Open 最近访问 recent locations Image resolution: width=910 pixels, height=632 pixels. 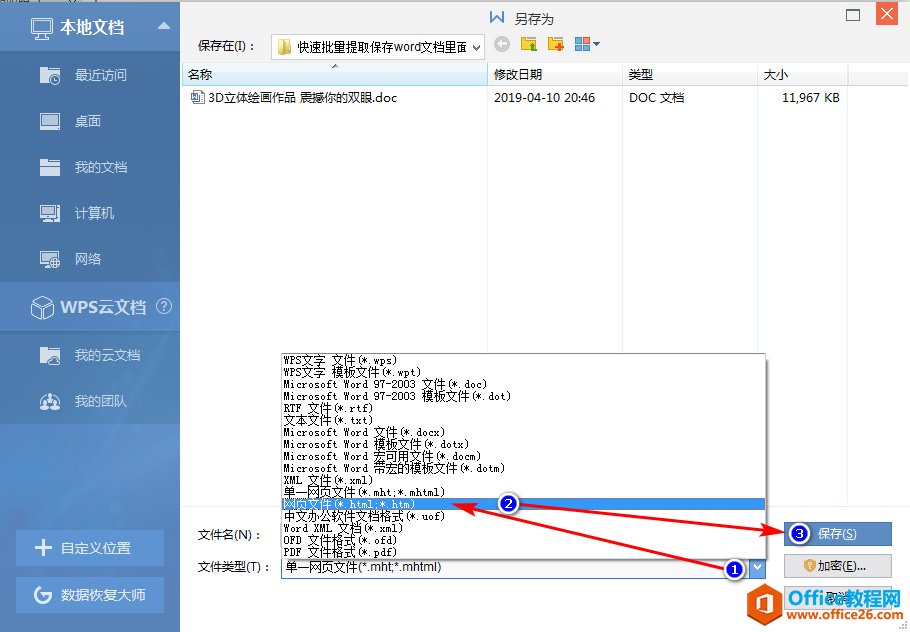coord(89,75)
